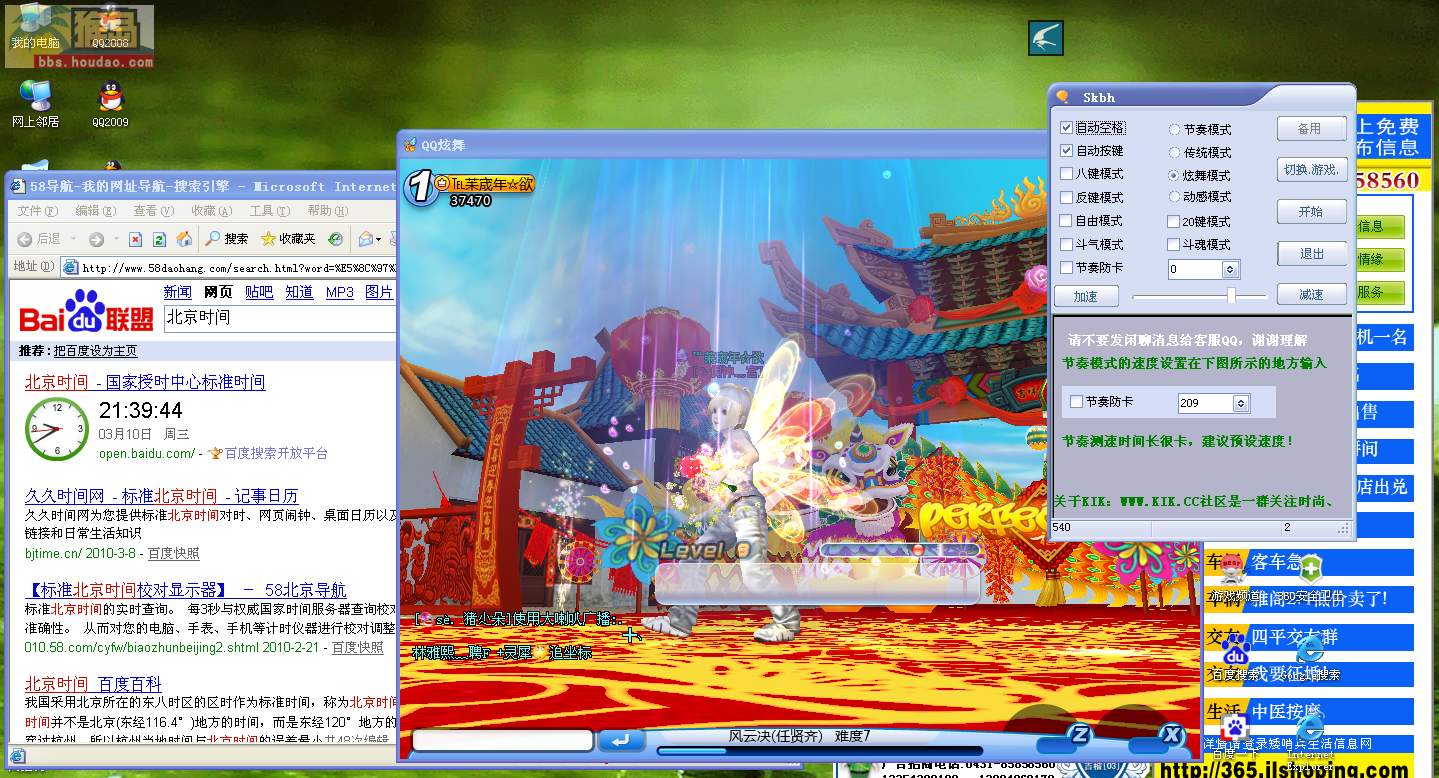Image resolution: width=1439 pixels, height=778 pixels.
Task: Open the 贴吧 tab on Baidu
Action: point(259,292)
